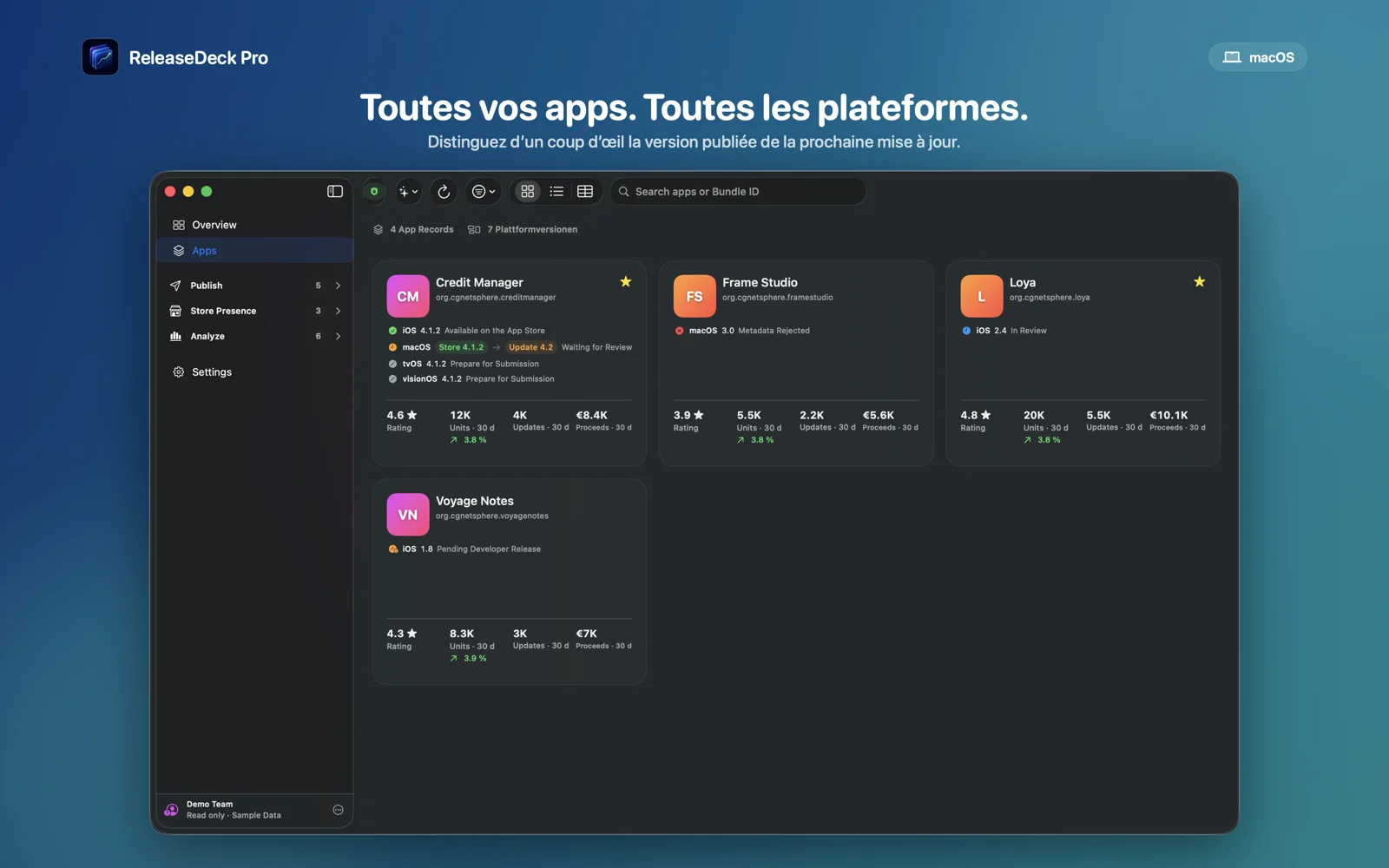
Task: Open the Loya L app icon
Action: coord(981,296)
